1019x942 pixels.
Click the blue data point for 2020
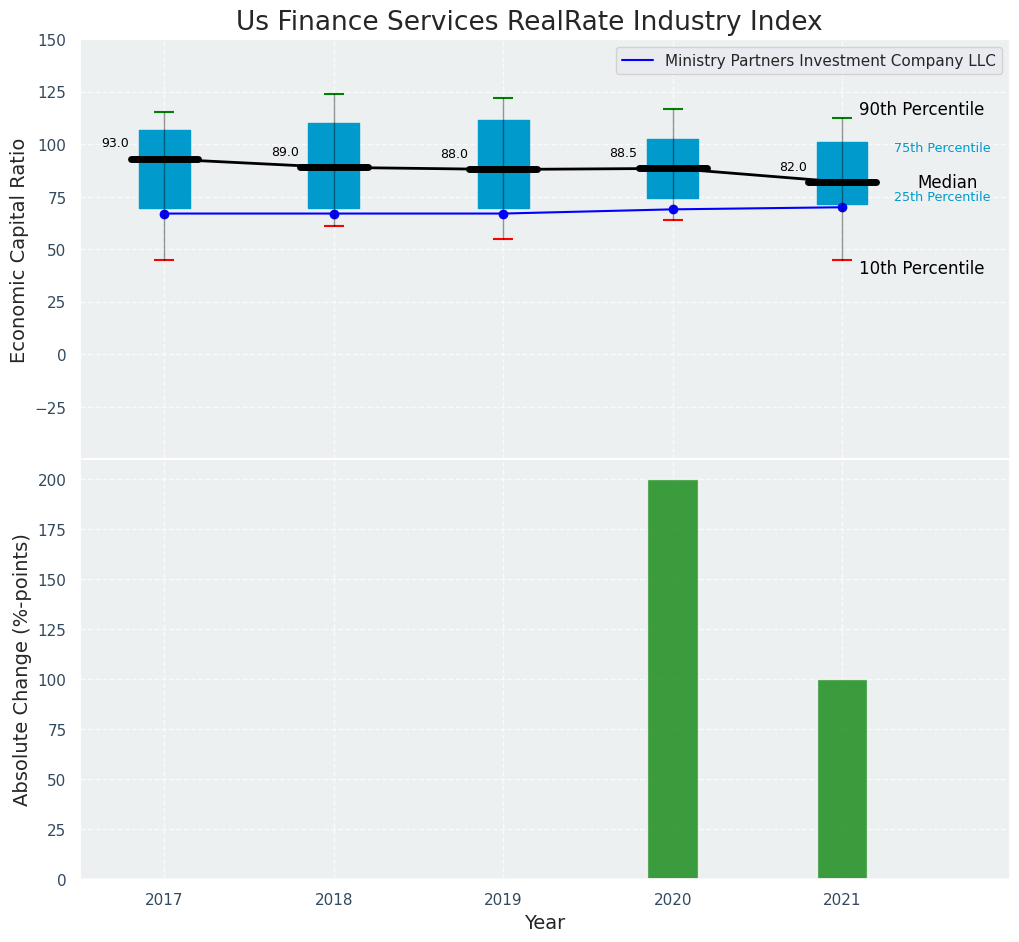coord(673,209)
